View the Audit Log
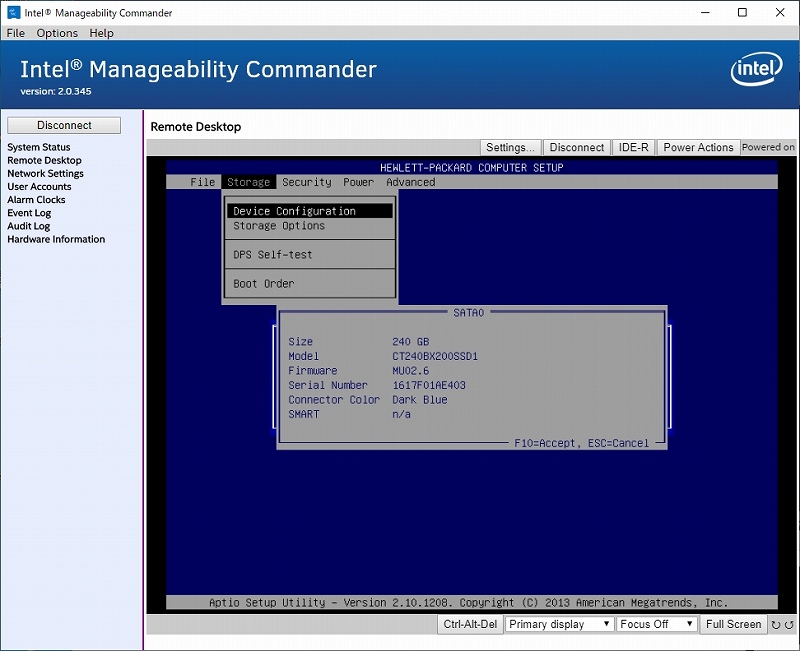 [x=29, y=226]
